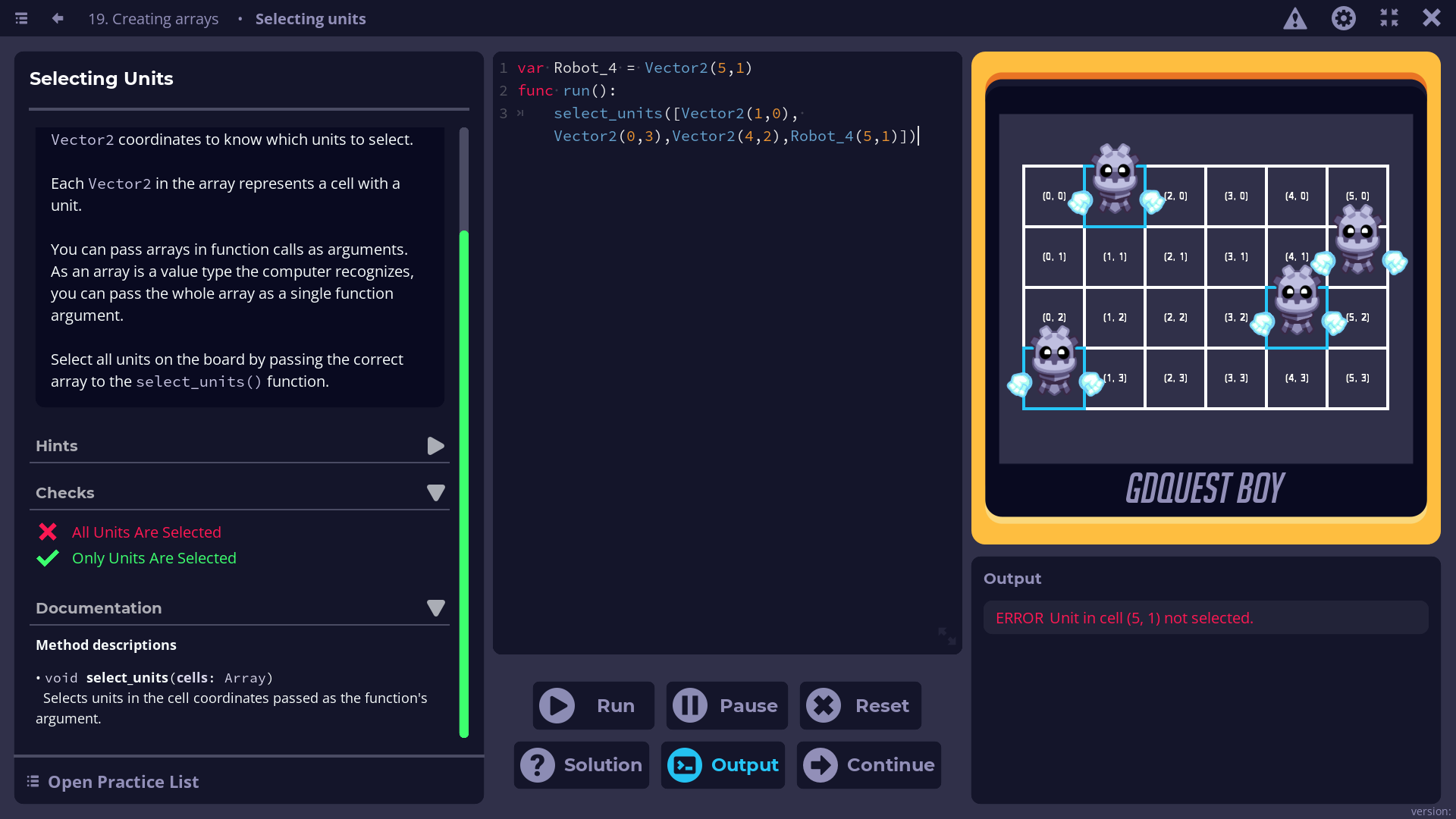The height and width of the screenshot is (819, 1456).
Task: Open the settings gear icon
Action: [x=1343, y=18]
